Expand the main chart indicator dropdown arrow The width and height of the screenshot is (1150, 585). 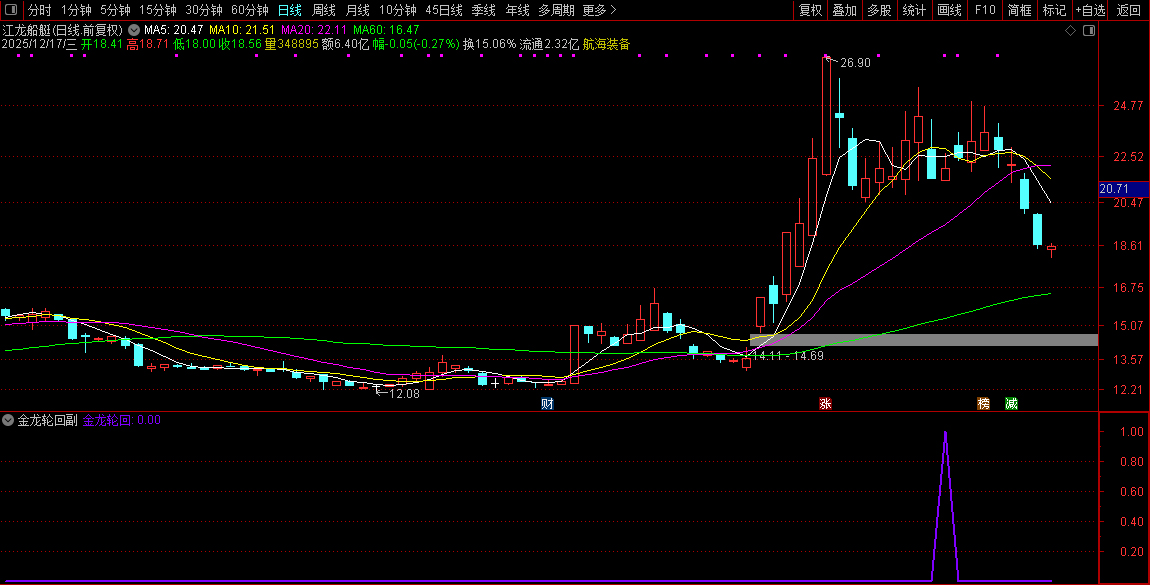(x=134, y=31)
